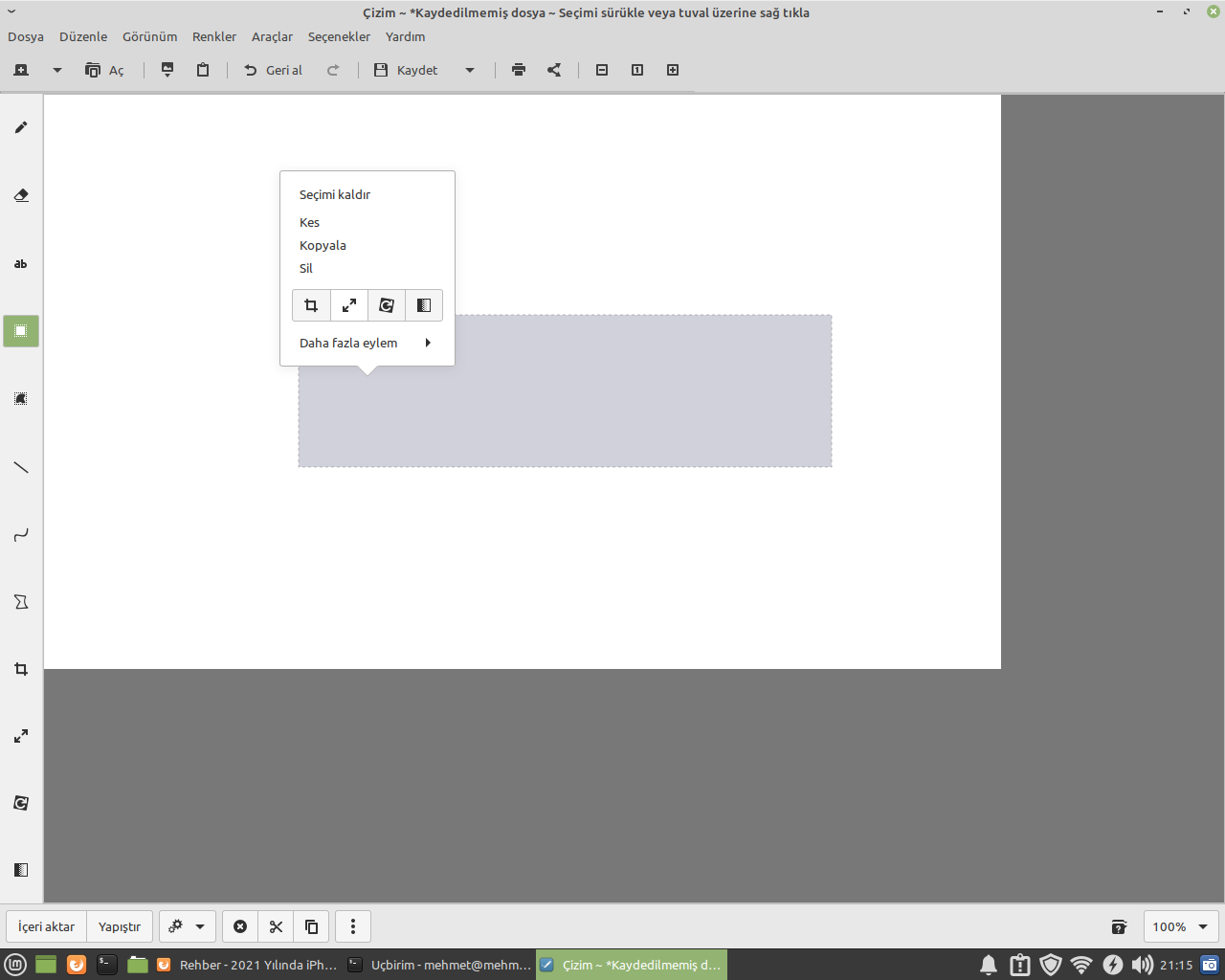Click the 21:15 clock
Viewport: 1225px width, 980px height.
tap(1176, 965)
